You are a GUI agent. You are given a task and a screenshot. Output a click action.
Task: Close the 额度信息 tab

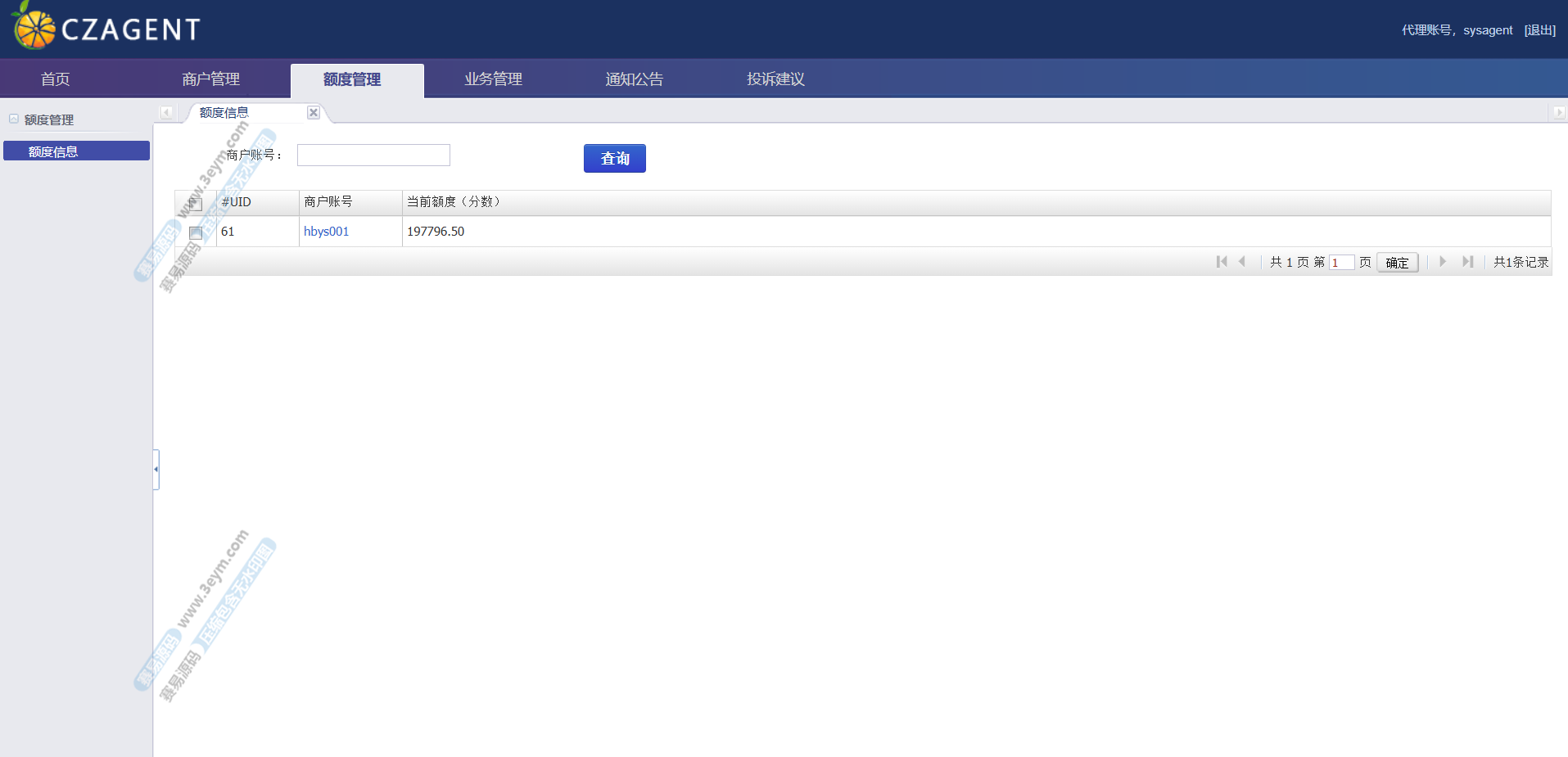(x=314, y=113)
